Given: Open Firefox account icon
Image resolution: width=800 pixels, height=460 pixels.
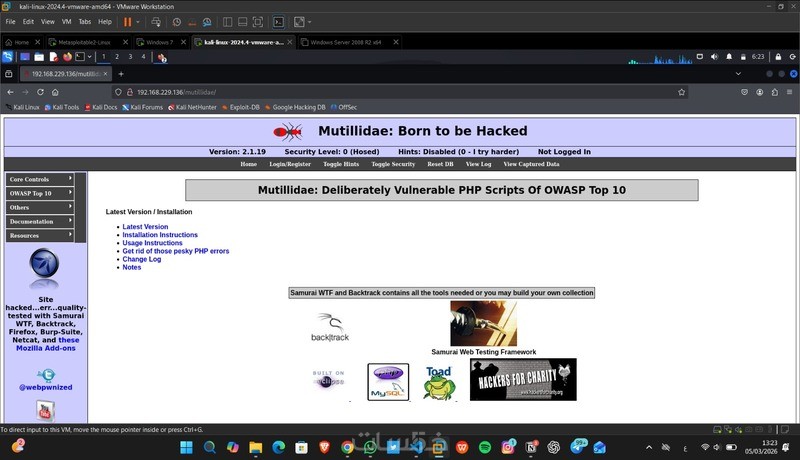Looking at the screenshot, I should pos(760,92).
